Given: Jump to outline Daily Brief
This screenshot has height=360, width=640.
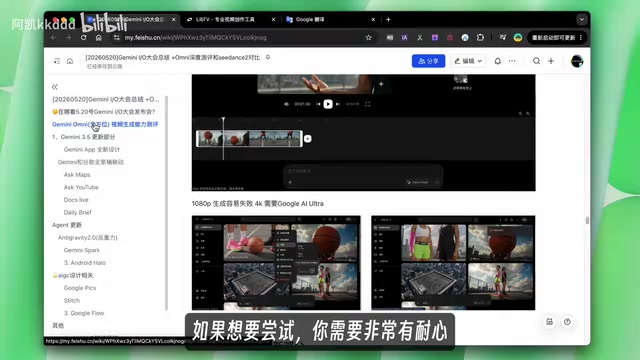Looking at the screenshot, I should pyautogui.click(x=78, y=213).
